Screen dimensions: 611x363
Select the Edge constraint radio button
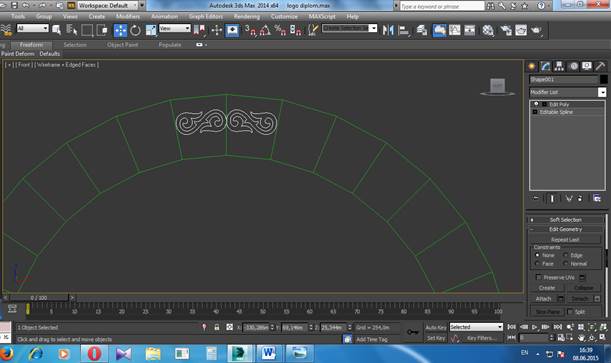(x=565, y=255)
